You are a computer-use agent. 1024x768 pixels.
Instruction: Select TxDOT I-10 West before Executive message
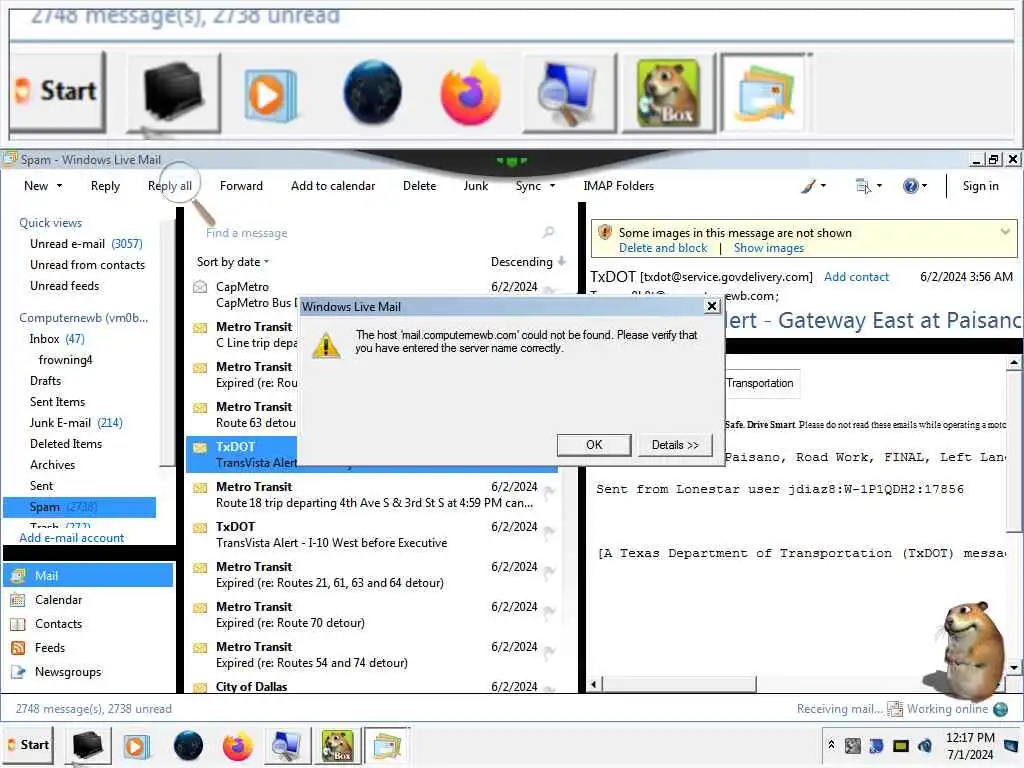pos(372,535)
